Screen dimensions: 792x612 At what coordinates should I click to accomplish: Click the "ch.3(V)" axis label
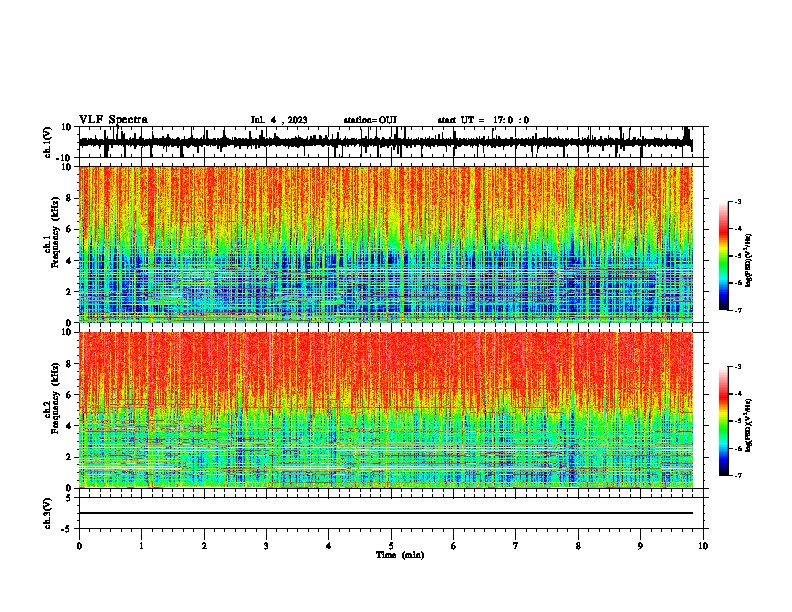click(48, 513)
